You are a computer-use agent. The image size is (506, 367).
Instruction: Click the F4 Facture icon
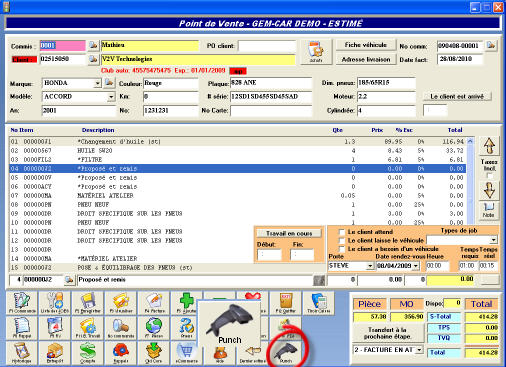[x=154, y=303]
